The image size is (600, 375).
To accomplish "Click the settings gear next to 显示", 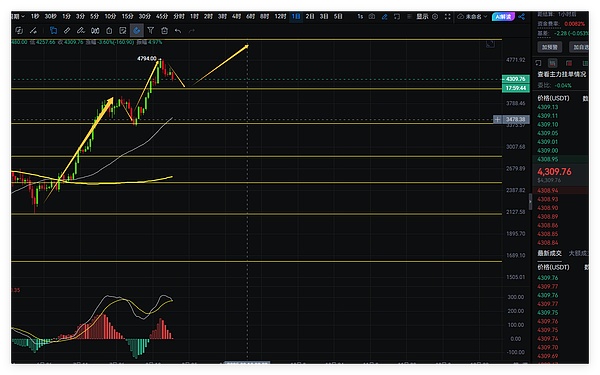I will click(x=435, y=16).
